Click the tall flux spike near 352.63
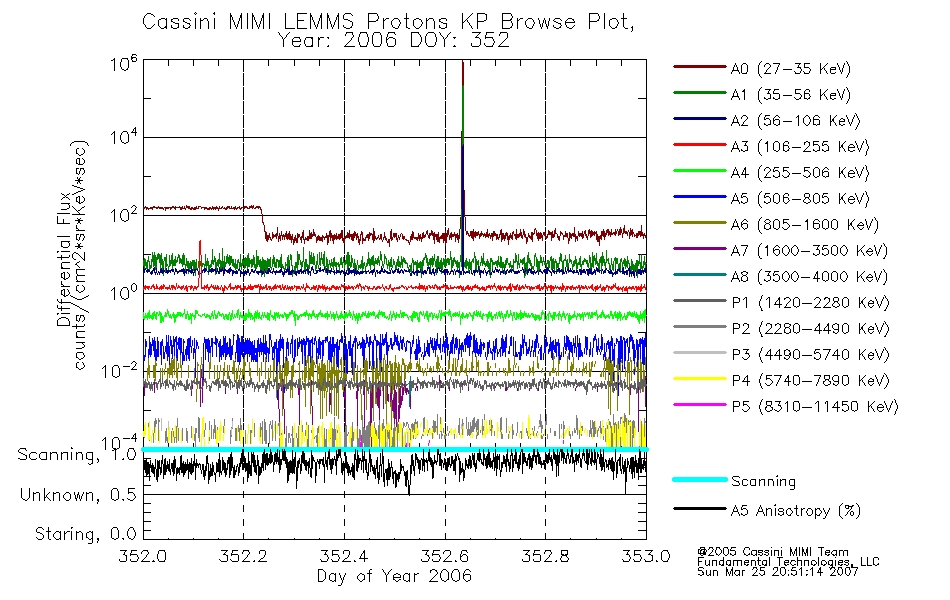 pos(463,164)
